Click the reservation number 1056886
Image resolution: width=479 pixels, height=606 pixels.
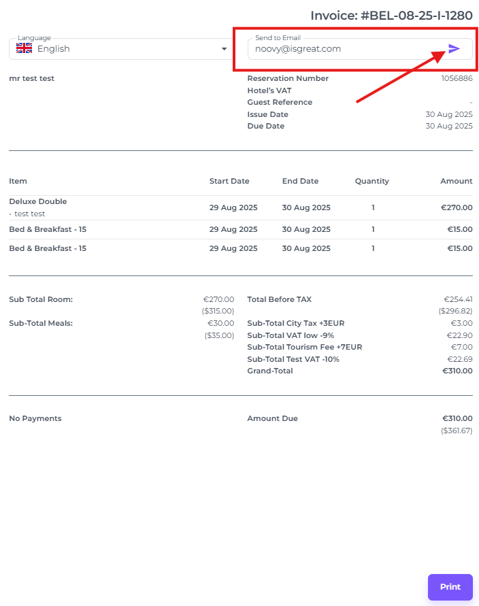point(457,78)
